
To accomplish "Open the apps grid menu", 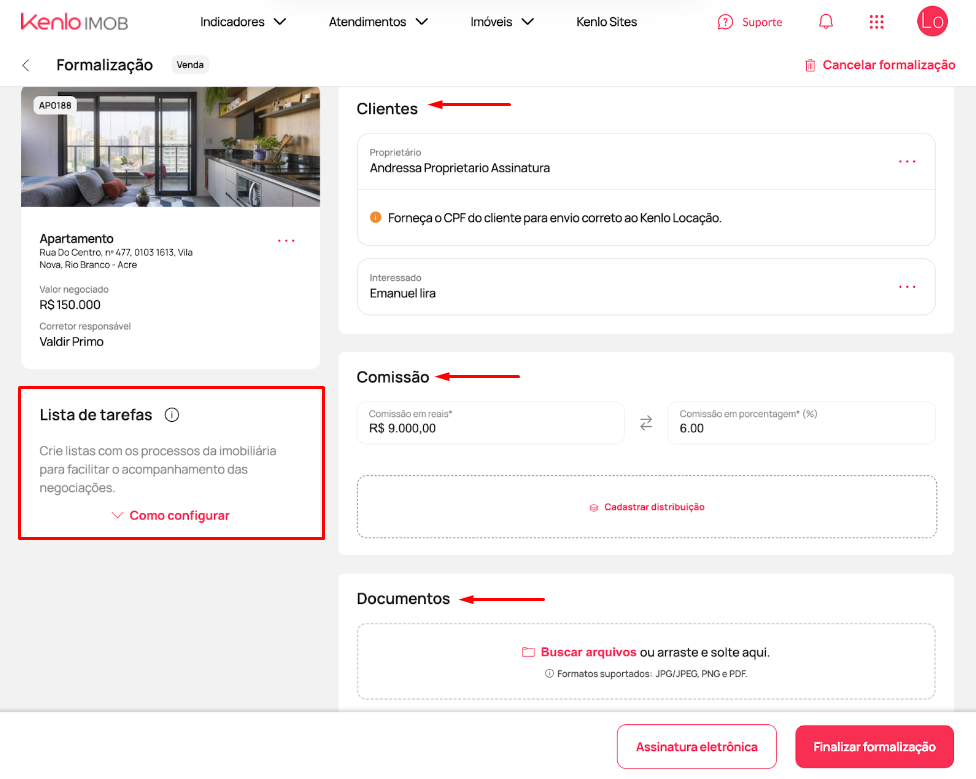I will (x=876, y=22).
